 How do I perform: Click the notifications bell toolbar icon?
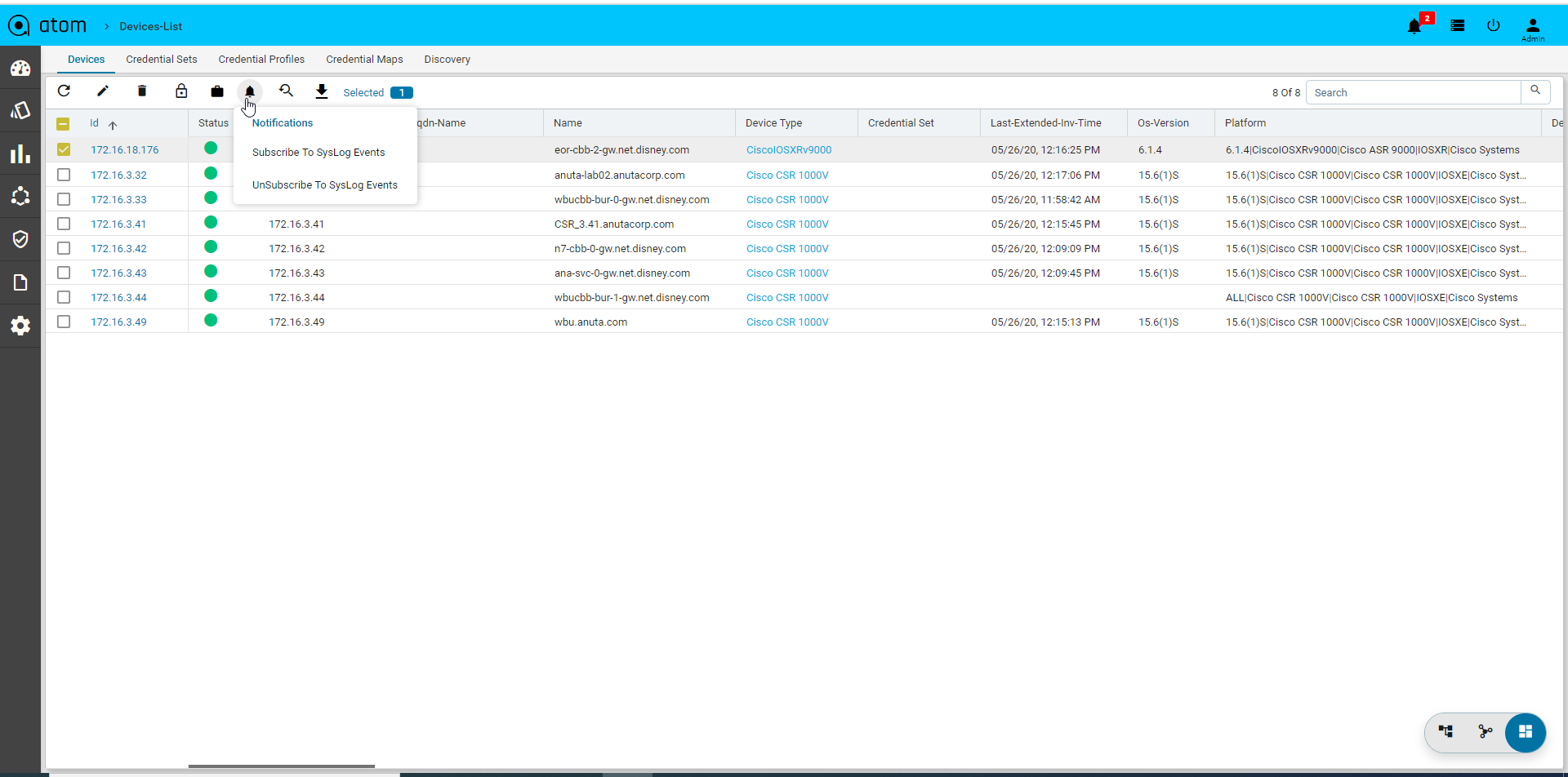pos(250,91)
